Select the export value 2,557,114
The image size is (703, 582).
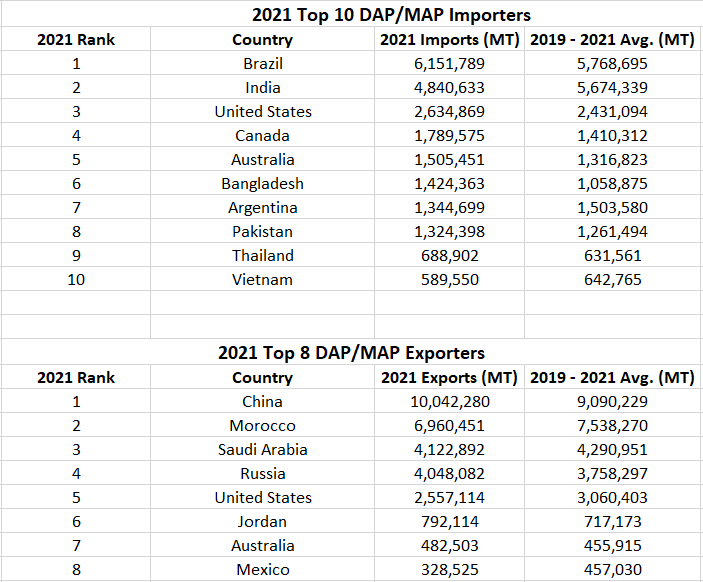tap(450, 497)
